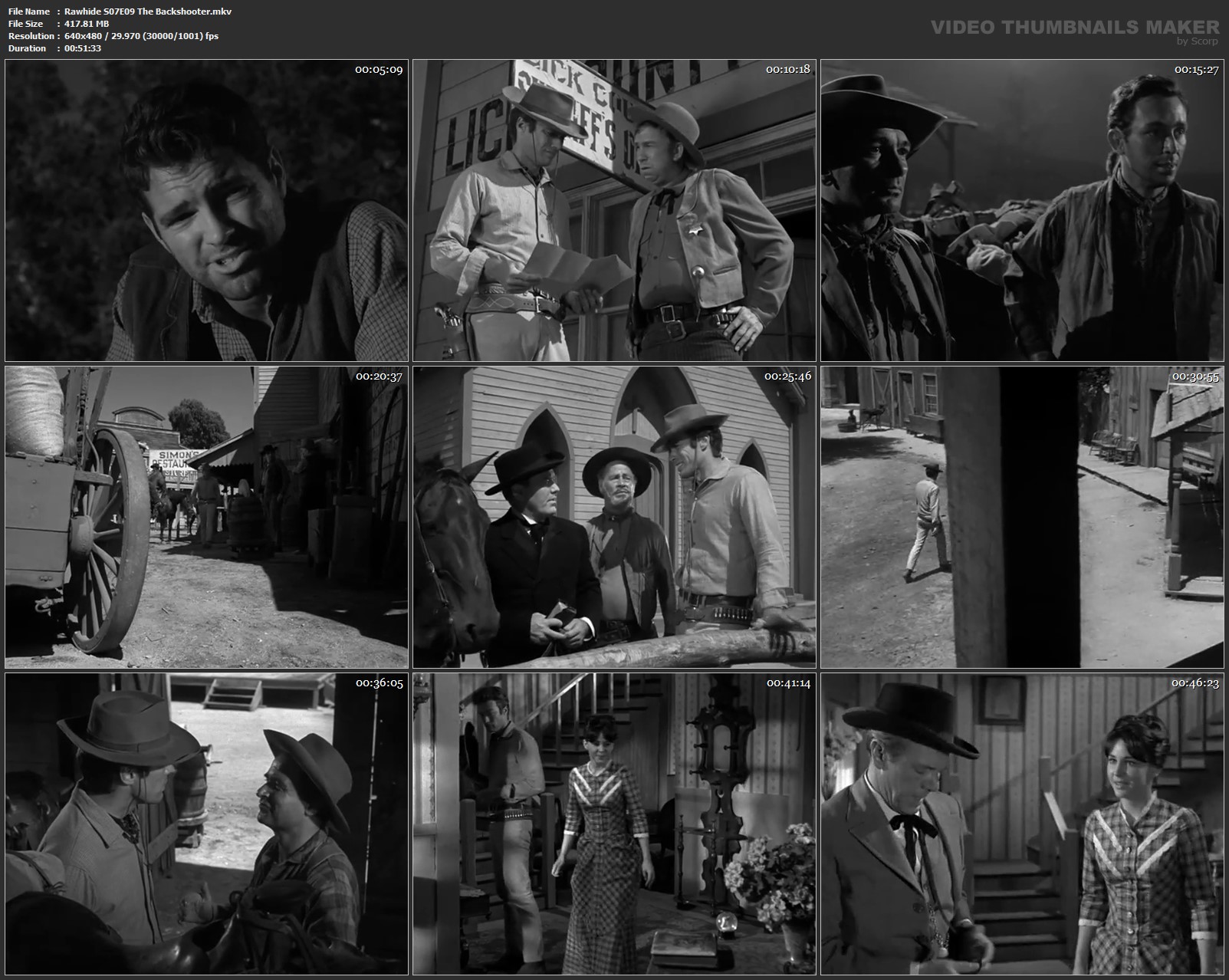This screenshot has height=980, width=1229.
Task: Click the 'Resolution' field label
Action: [31, 36]
